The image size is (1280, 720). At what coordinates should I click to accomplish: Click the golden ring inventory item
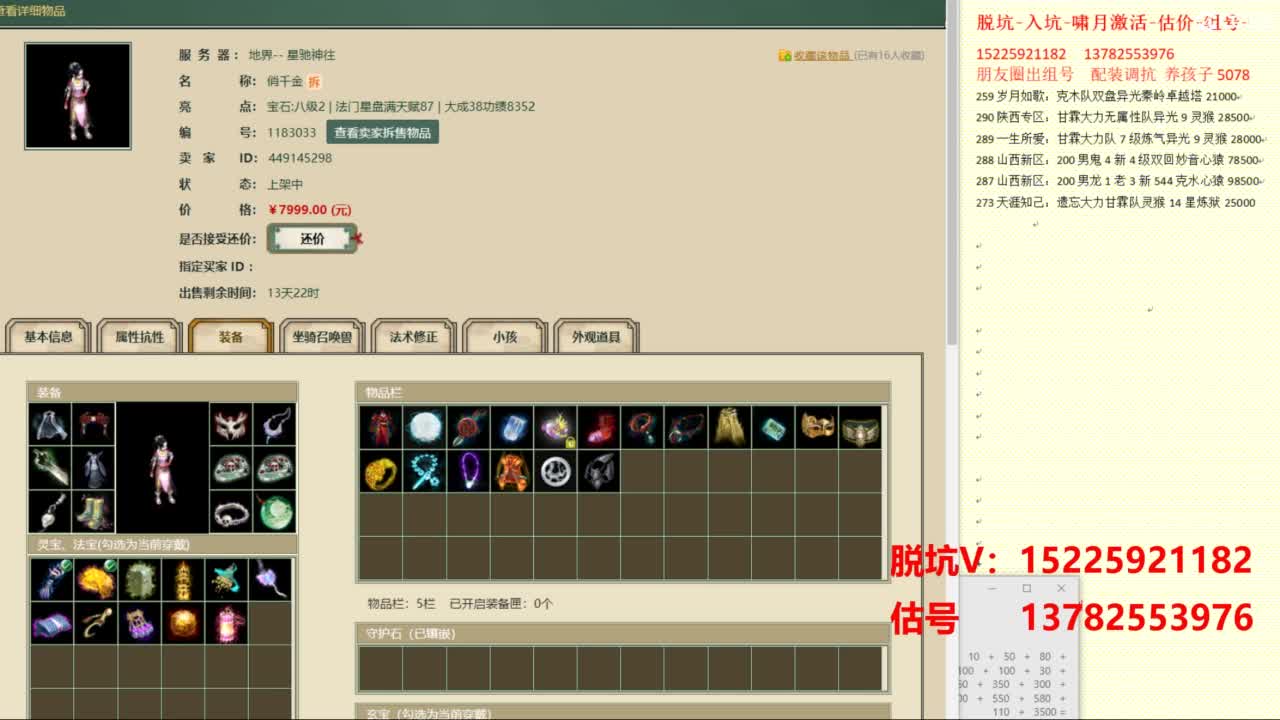pos(380,471)
